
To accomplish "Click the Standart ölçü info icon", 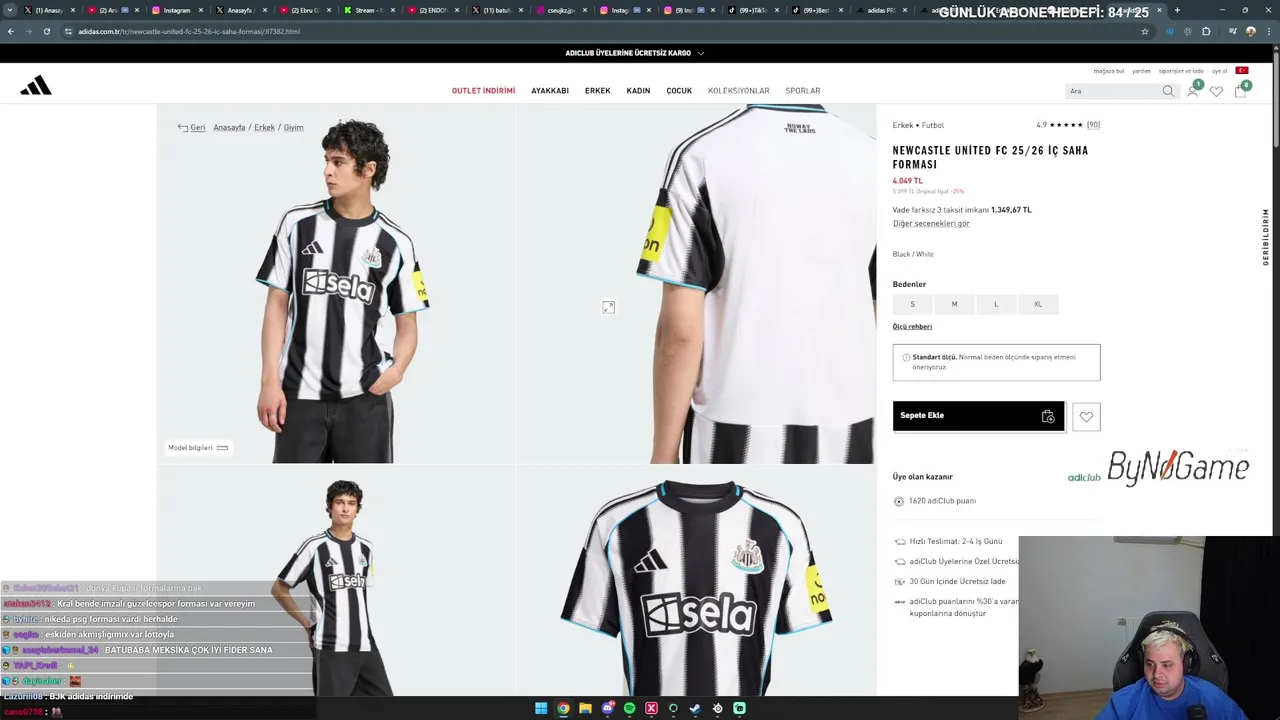I will click(906, 357).
